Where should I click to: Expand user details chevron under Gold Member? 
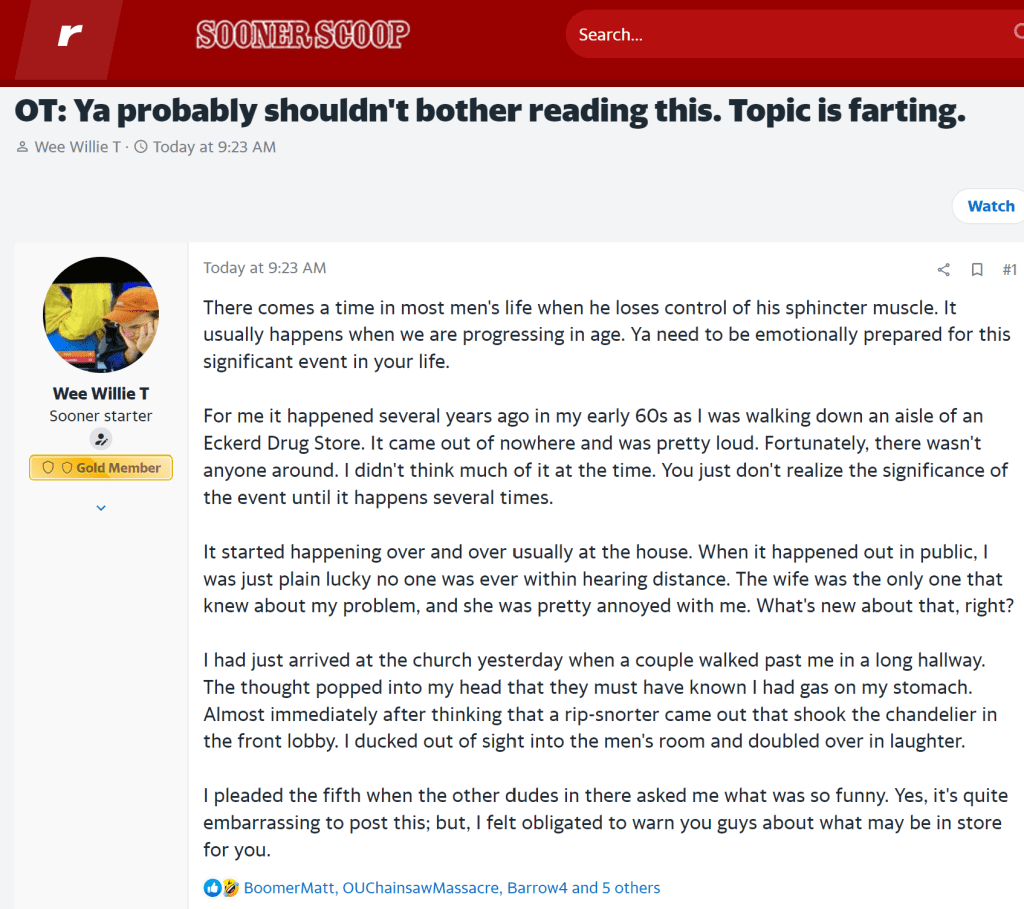(x=101, y=508)
